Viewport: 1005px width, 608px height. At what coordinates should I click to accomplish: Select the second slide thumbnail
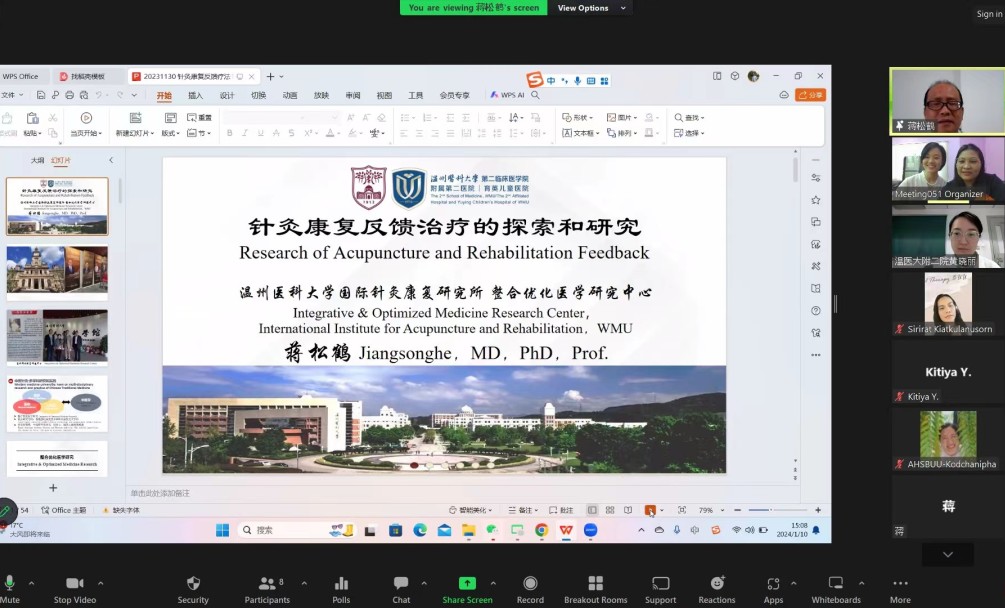point(57,270)
